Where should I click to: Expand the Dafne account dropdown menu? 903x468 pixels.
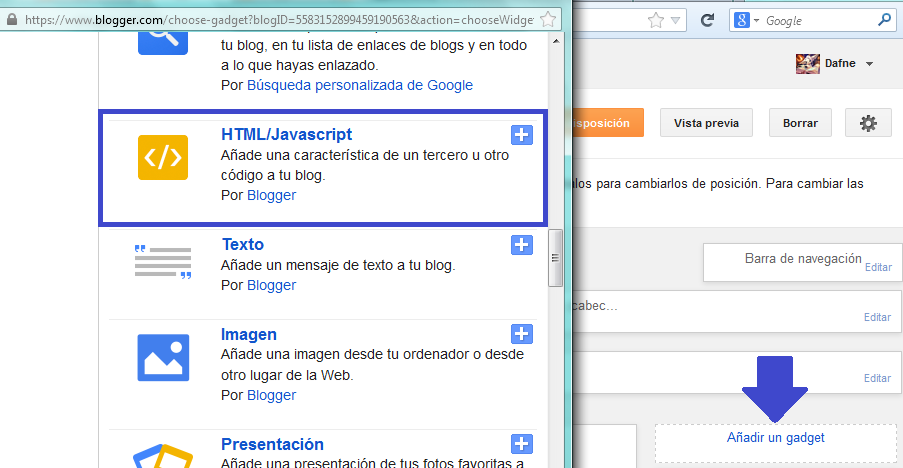pos(870,64)
